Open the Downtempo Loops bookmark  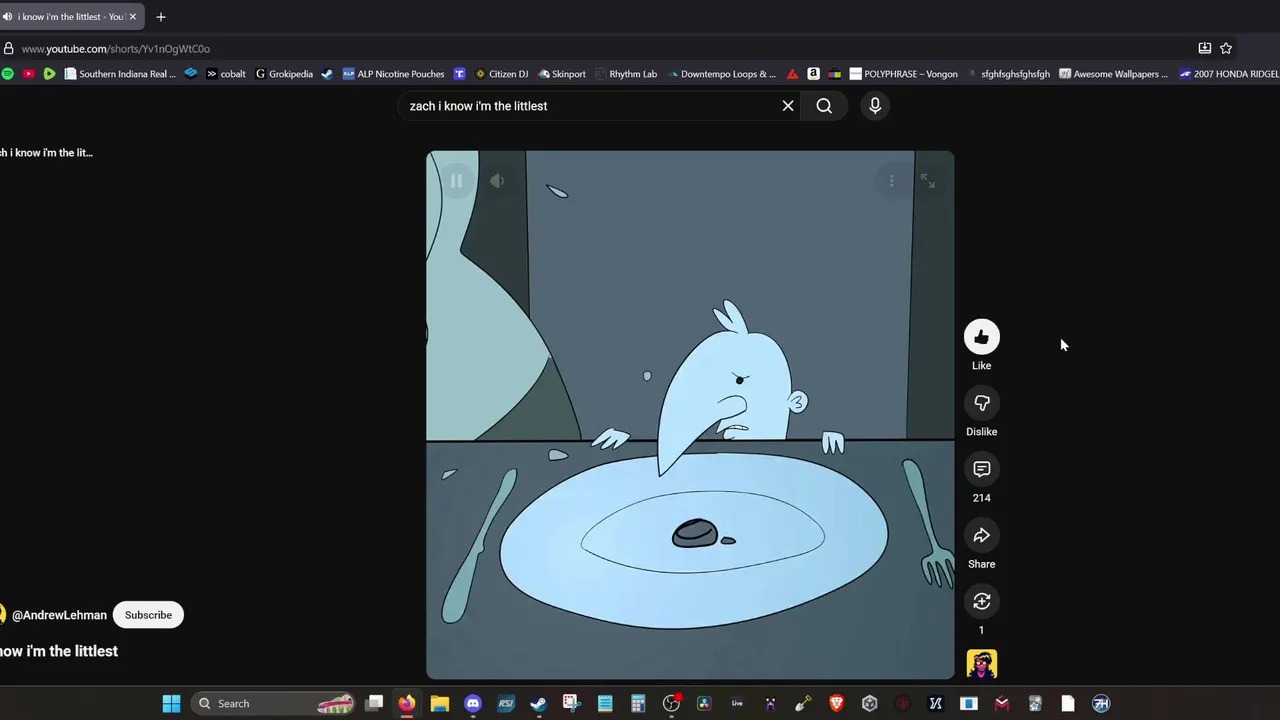point(722,74)
